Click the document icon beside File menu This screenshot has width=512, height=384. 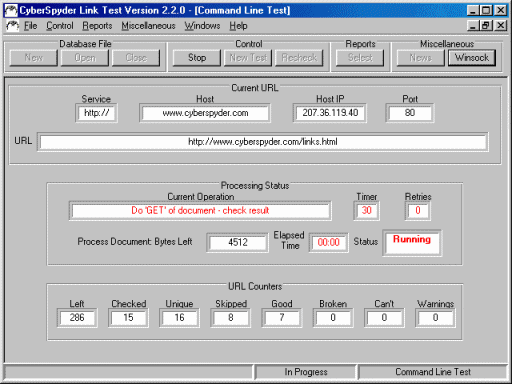[13, 26]
